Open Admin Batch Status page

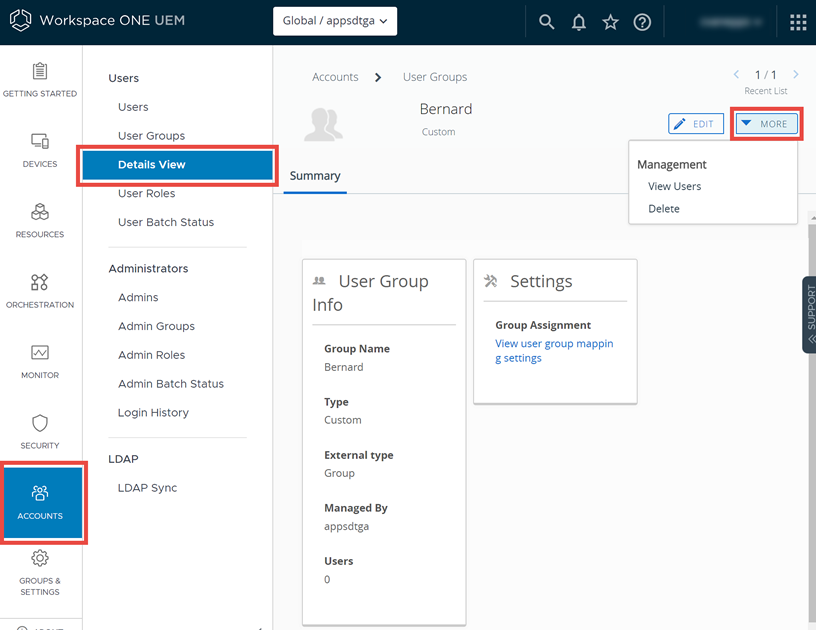point(171,384)
